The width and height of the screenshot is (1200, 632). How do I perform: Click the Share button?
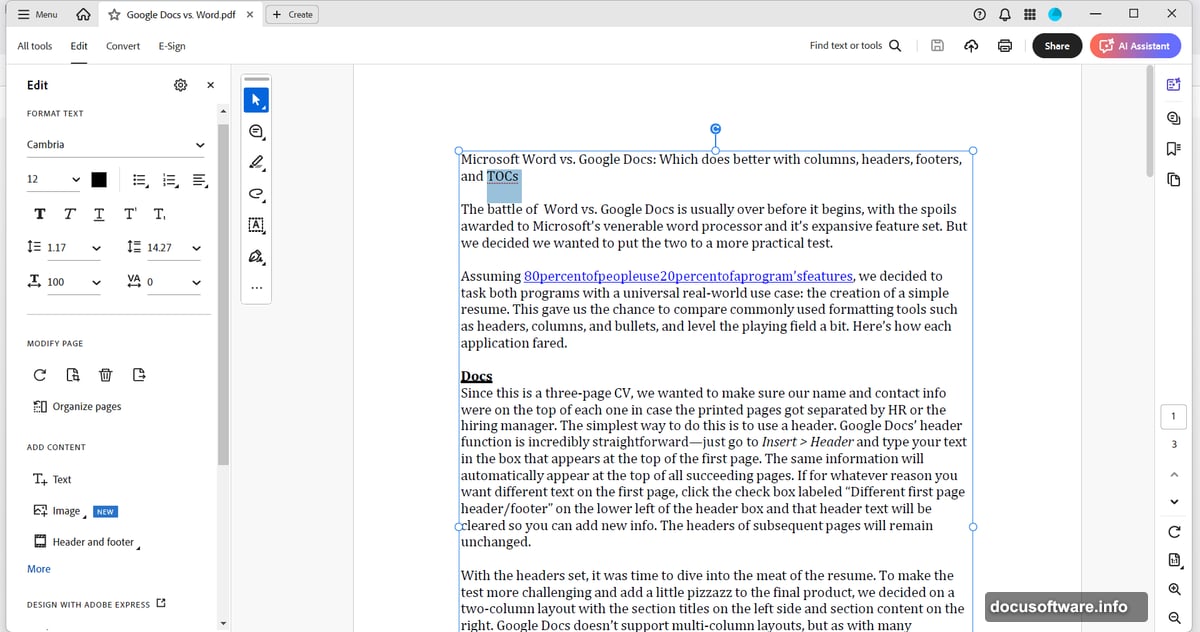coord(1057,46)
